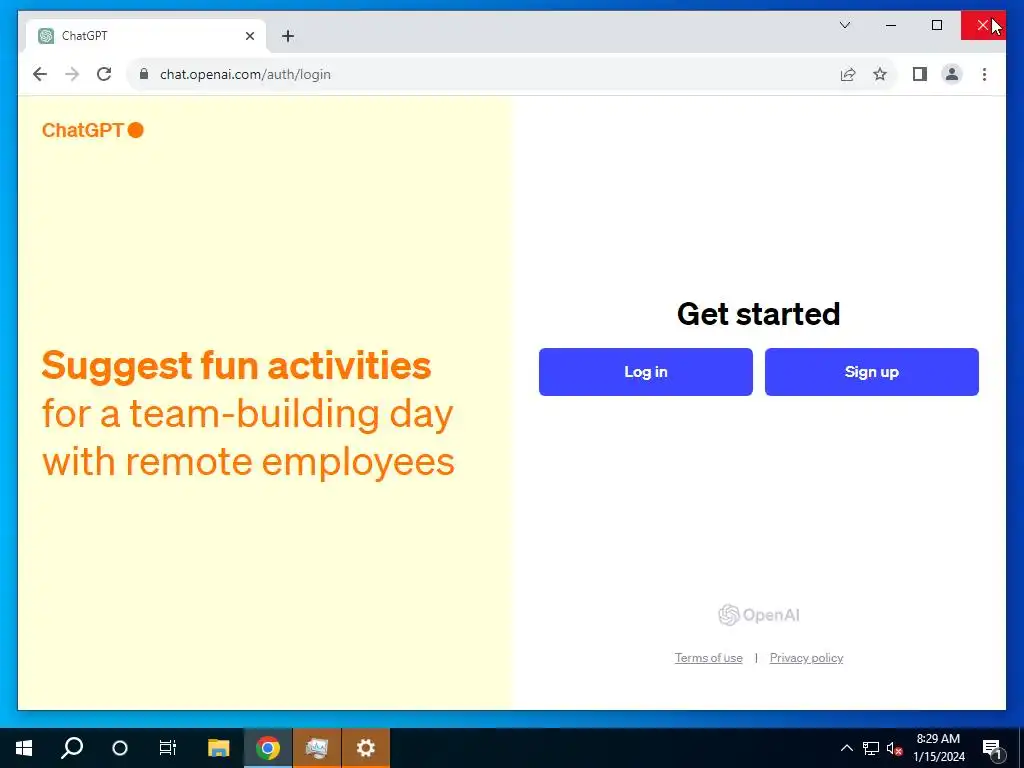
Task: Maximize the Chrome window
Action: click(936, 25)
